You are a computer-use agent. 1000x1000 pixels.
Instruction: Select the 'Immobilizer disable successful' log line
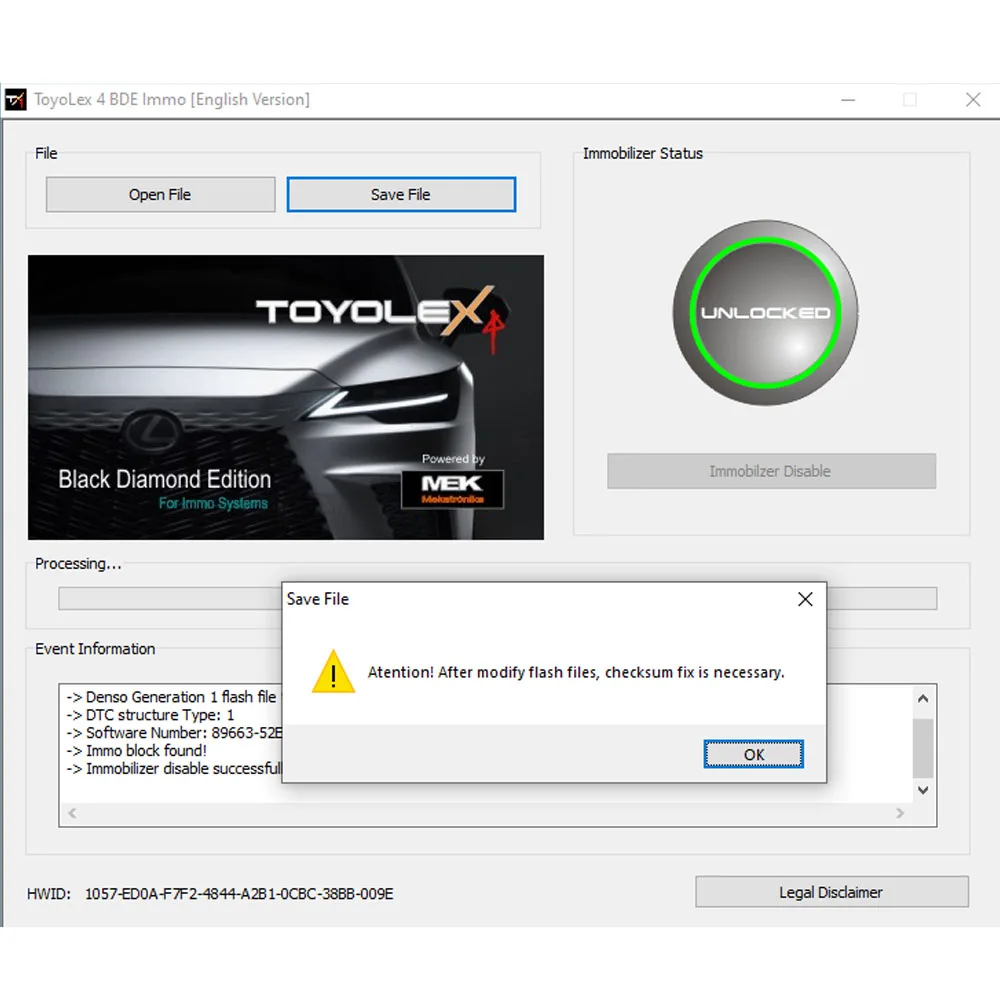coord(173,768)
